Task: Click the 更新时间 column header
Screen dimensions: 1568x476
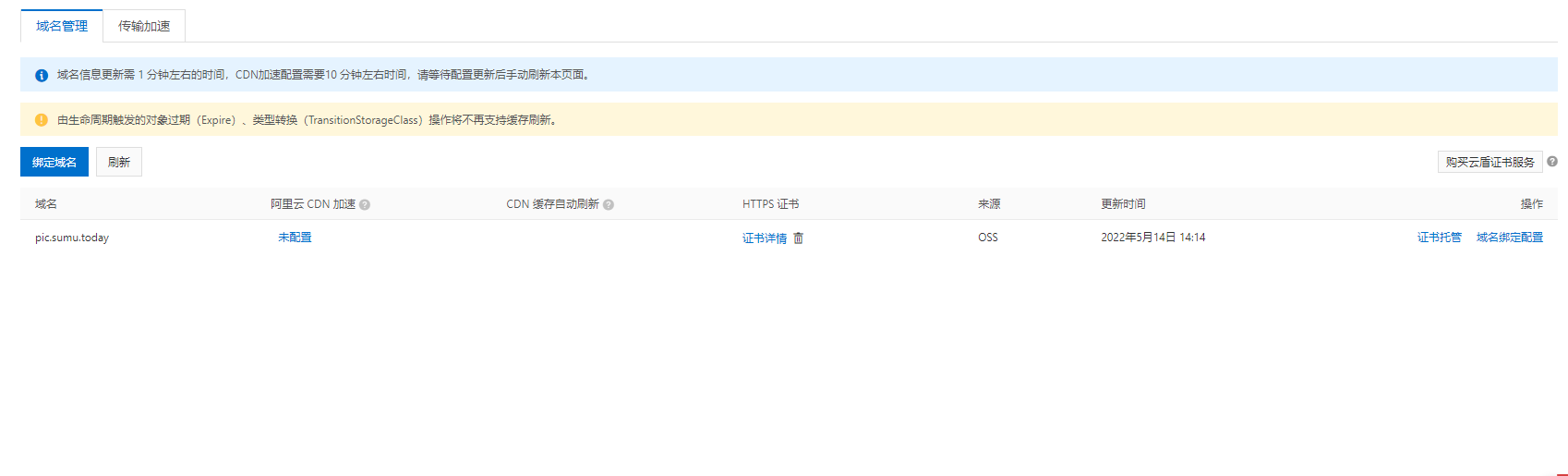Action: click(1123, 204)
